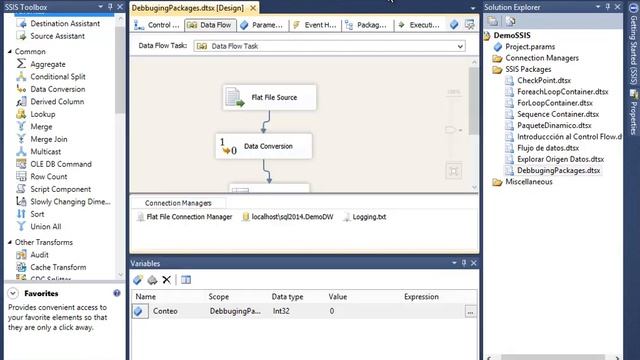Select the Flat File Source component
640x360 pixels.
coord(269,97)
